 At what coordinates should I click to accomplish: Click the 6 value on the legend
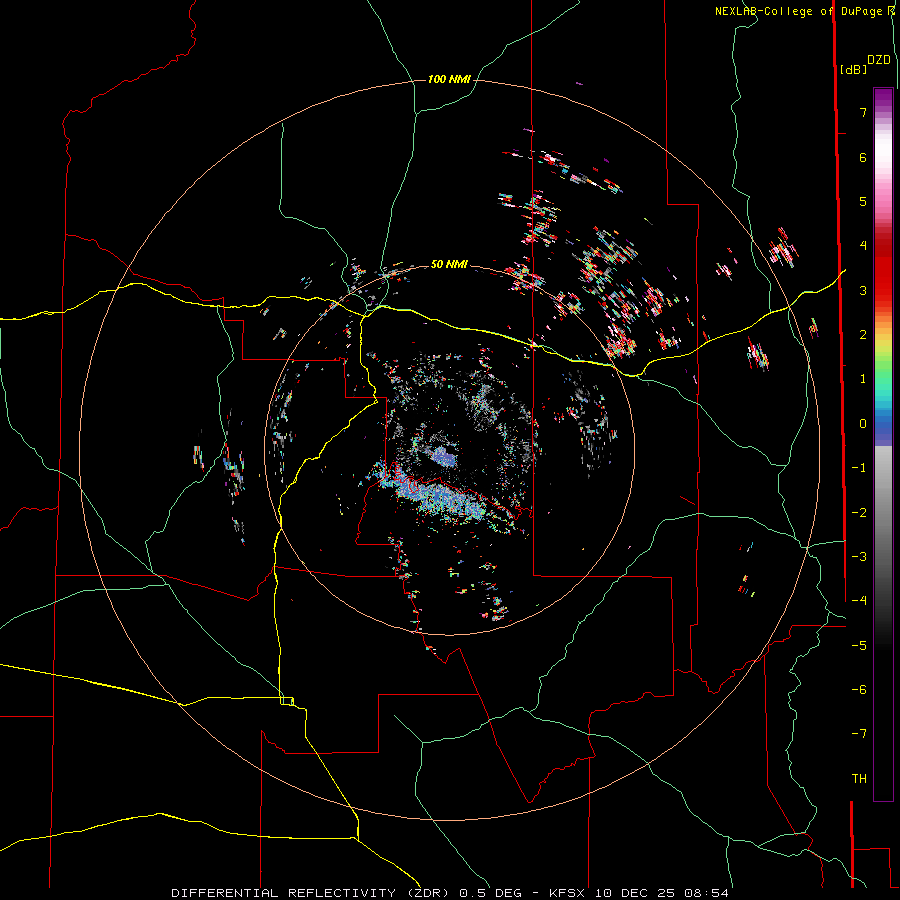click(x=863, y=157)
